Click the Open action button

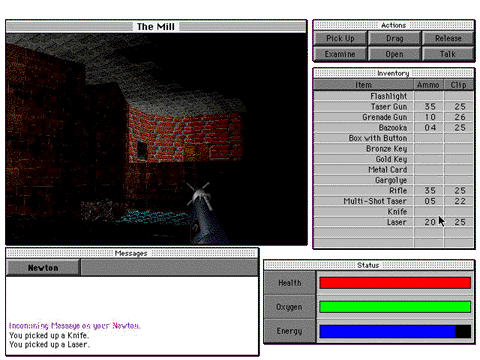(x=395, y=54)
